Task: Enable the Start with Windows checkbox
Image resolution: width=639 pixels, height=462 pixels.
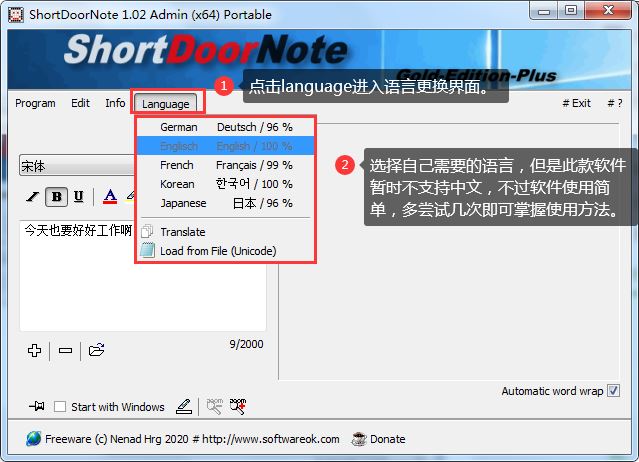Action: pos(60,406)
